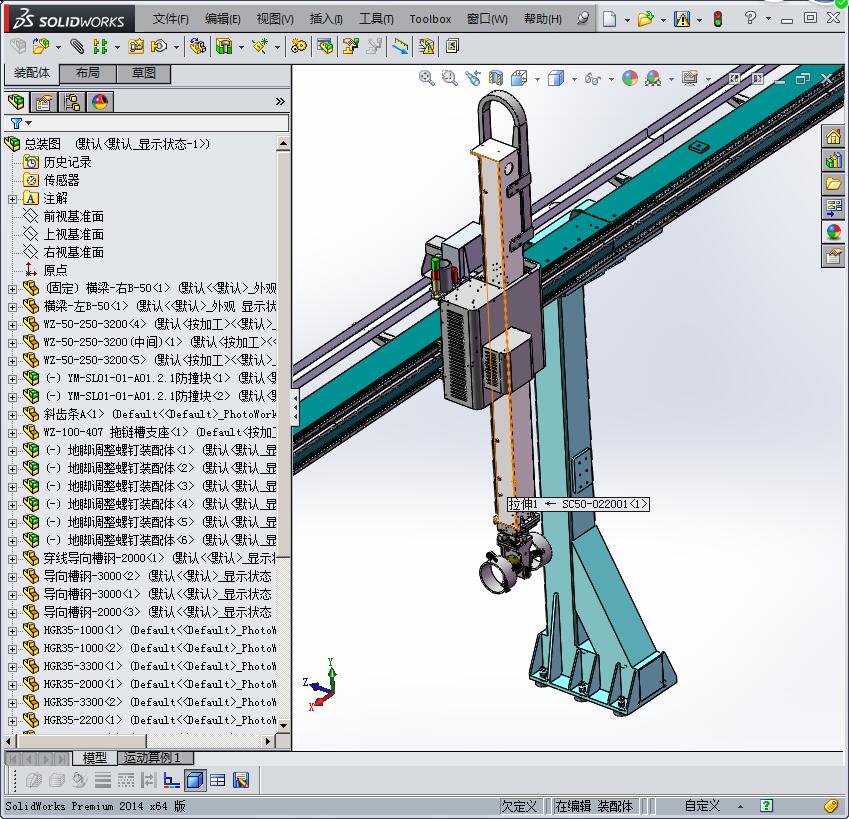This screenshot has width=849, height=819.
Task: Click the Zoom to Fit magnifier icon
Action: pyautogui.click(x=426, y=78)
